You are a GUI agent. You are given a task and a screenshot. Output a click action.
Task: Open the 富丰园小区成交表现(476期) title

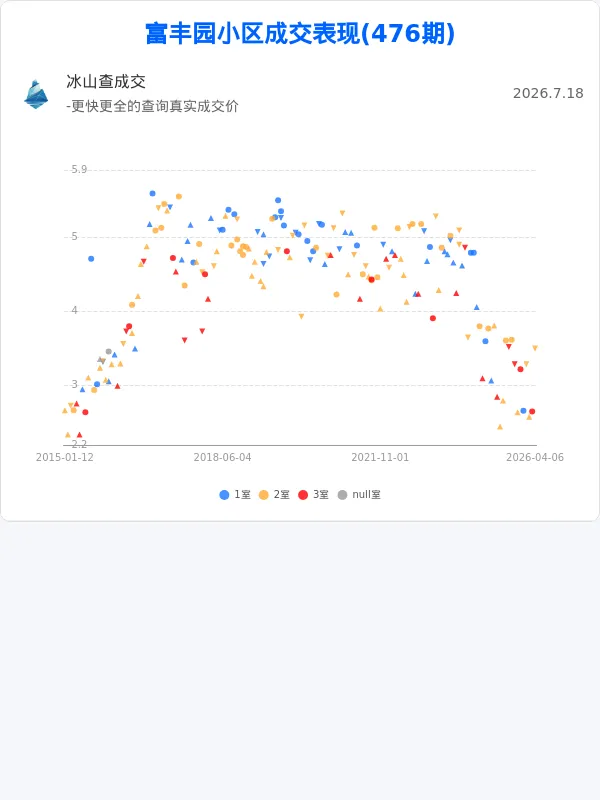click(300, 34)
